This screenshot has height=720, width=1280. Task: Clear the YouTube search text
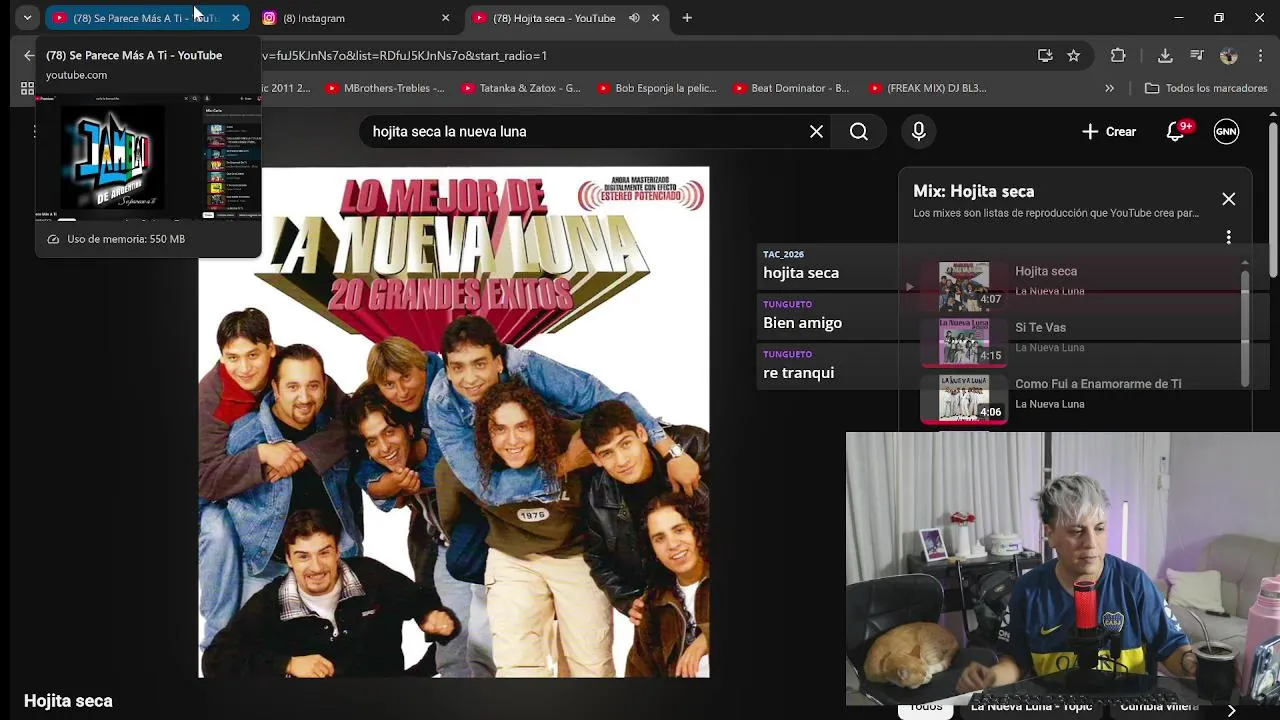pyautogui.click(x=816, y=131)
